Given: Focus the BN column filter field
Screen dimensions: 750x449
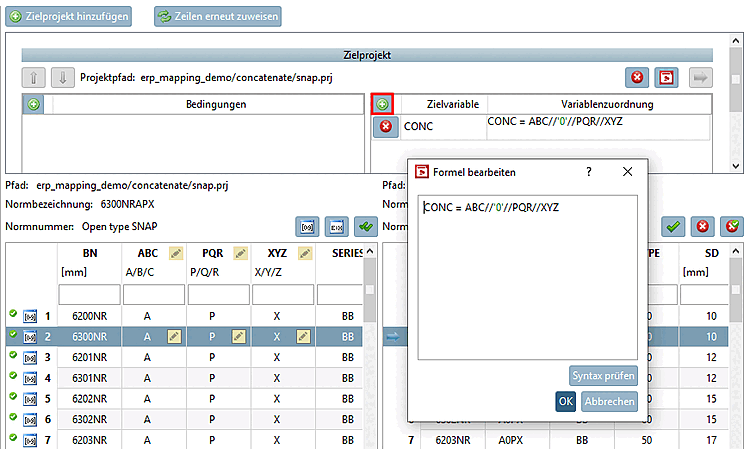Looking at the screenshot, I should pos(89,294).
